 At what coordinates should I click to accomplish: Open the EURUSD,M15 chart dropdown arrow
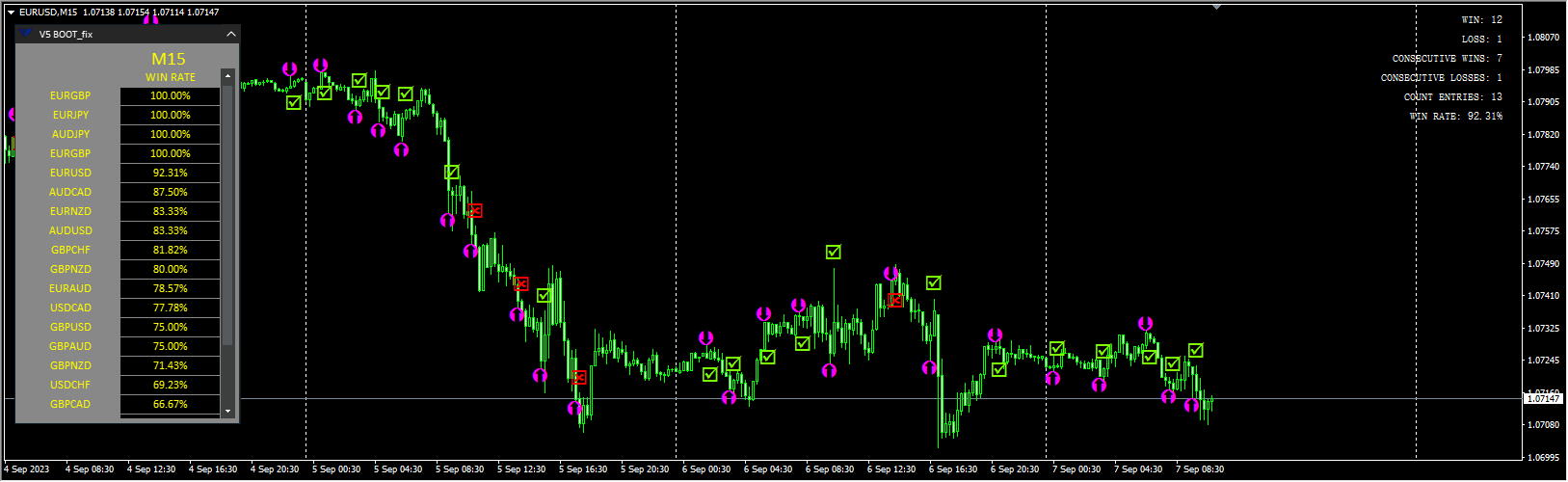tap(11, 13)
